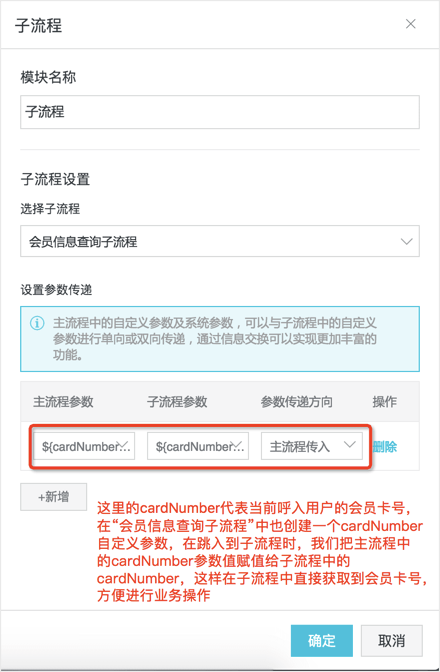Close the 子流程 dialog with X
This screenshot has height=672, width=440.
410,24
